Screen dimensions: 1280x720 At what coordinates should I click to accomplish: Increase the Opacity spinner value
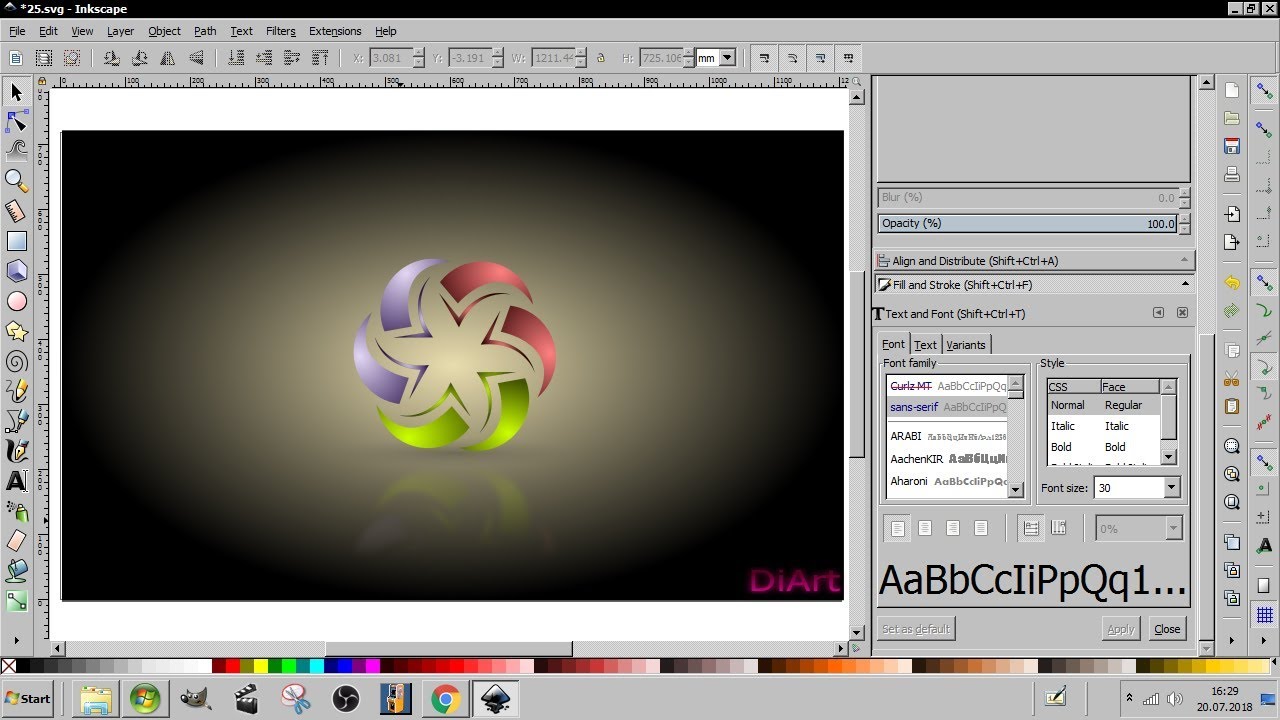1185,219
